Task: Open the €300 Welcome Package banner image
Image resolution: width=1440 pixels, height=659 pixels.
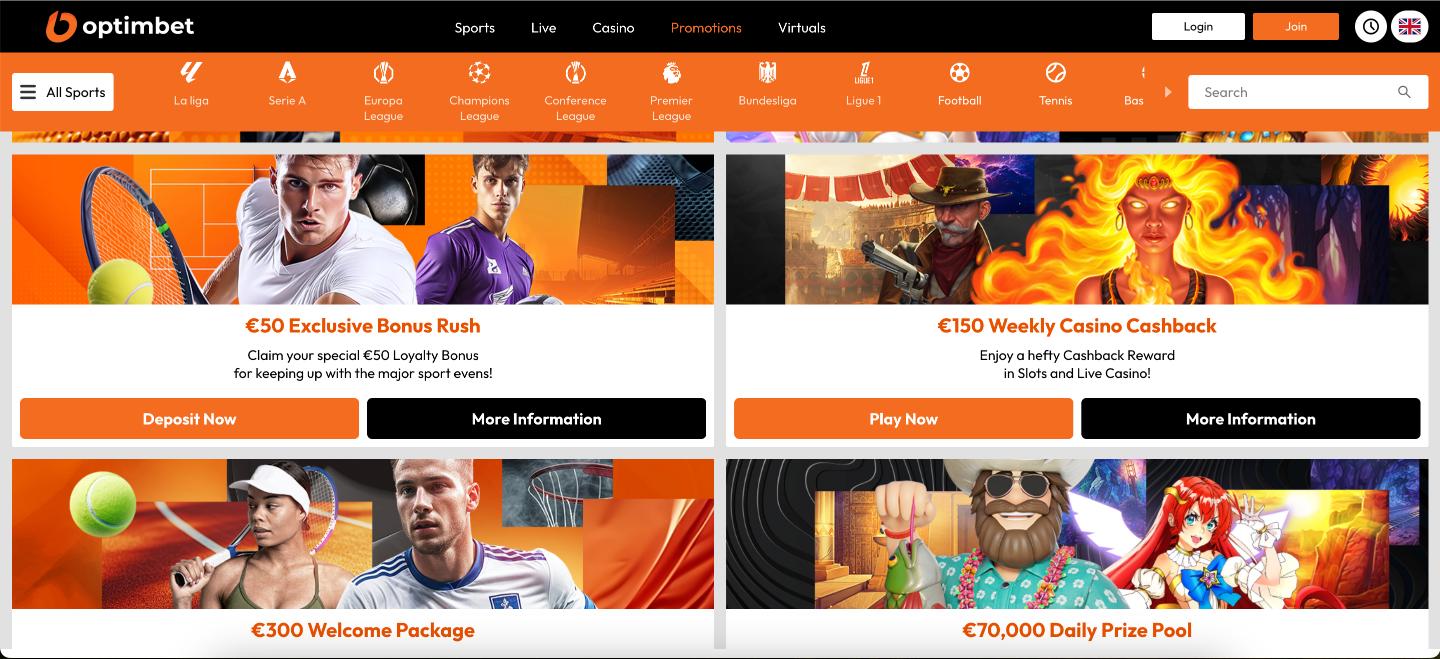Action: click(x=363, y=534)
